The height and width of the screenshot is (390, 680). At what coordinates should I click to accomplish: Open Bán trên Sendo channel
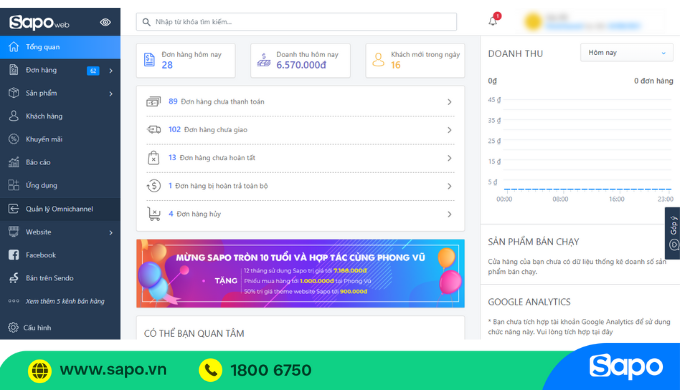[49, 278]
